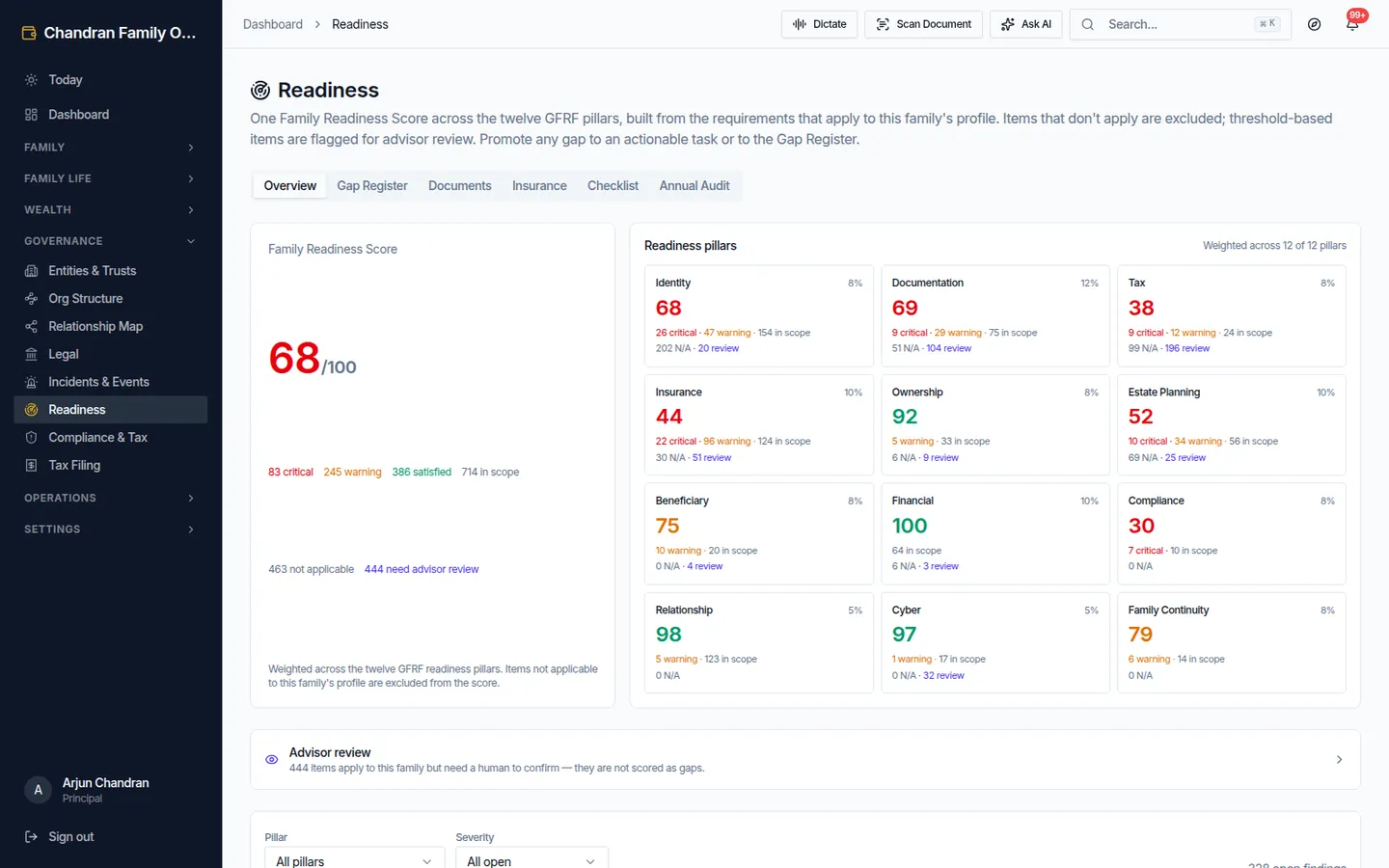Click the Arjun Chandran profile name

(105, 783)
